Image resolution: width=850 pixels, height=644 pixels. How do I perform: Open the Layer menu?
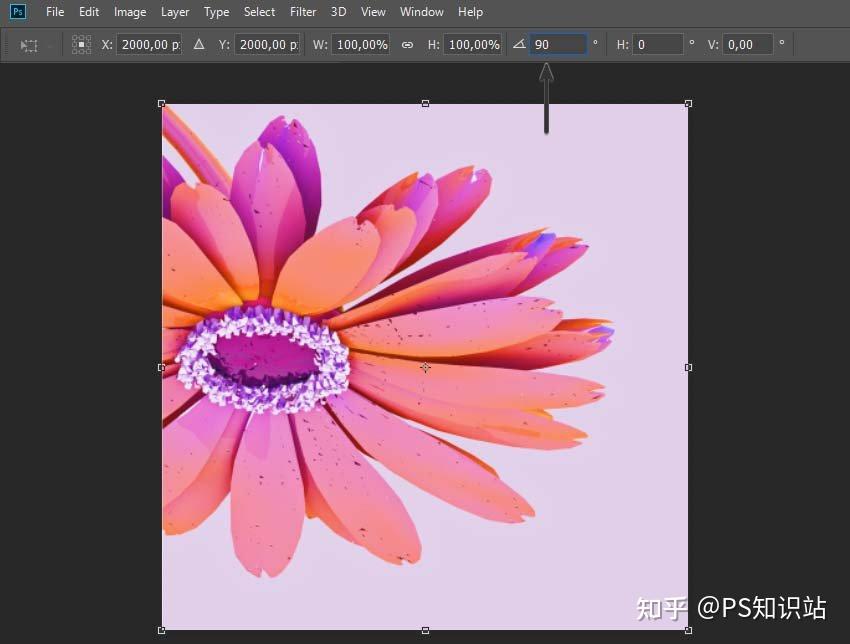(175, 12)
